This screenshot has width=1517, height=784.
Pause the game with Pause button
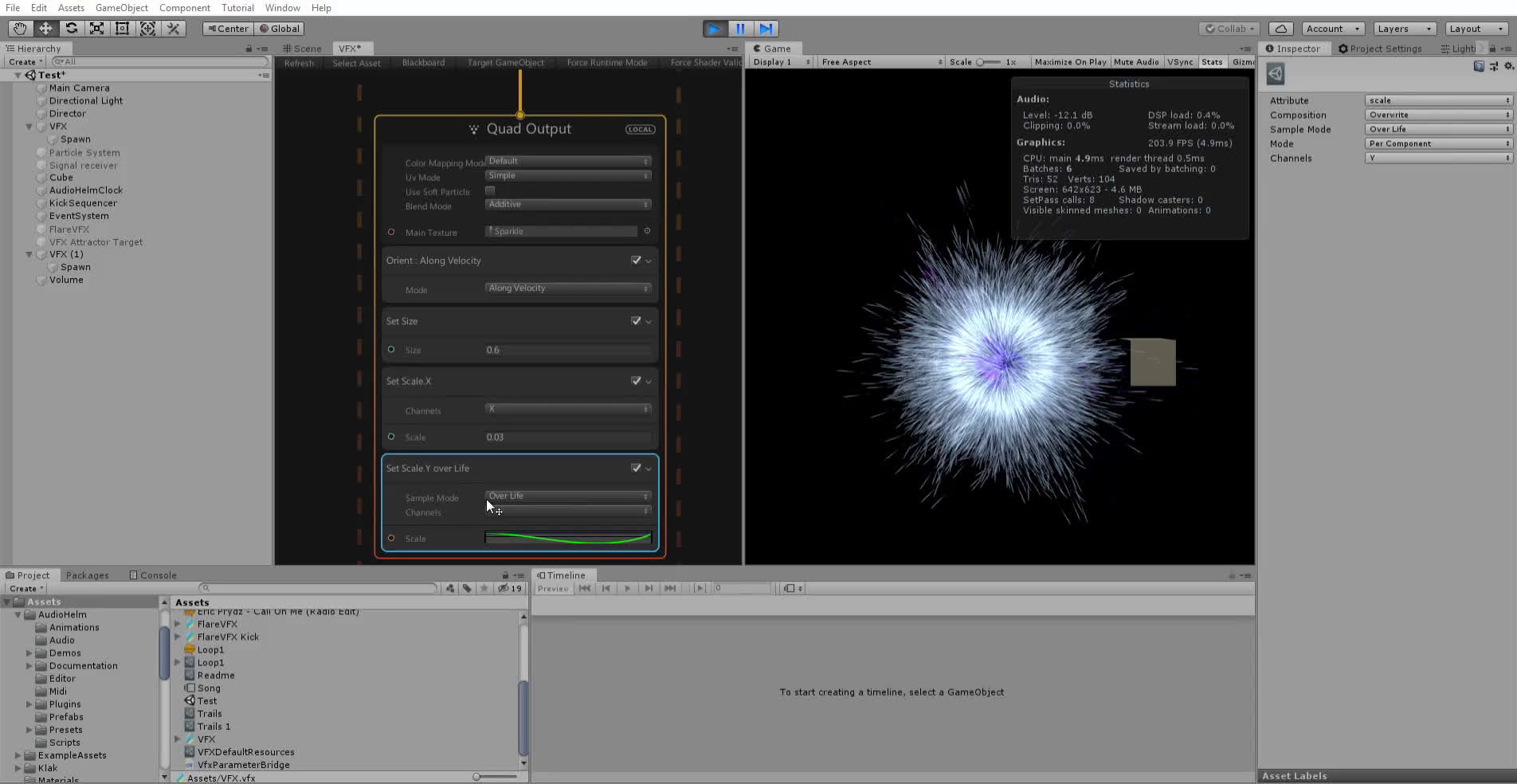click(x=740, y=29)
